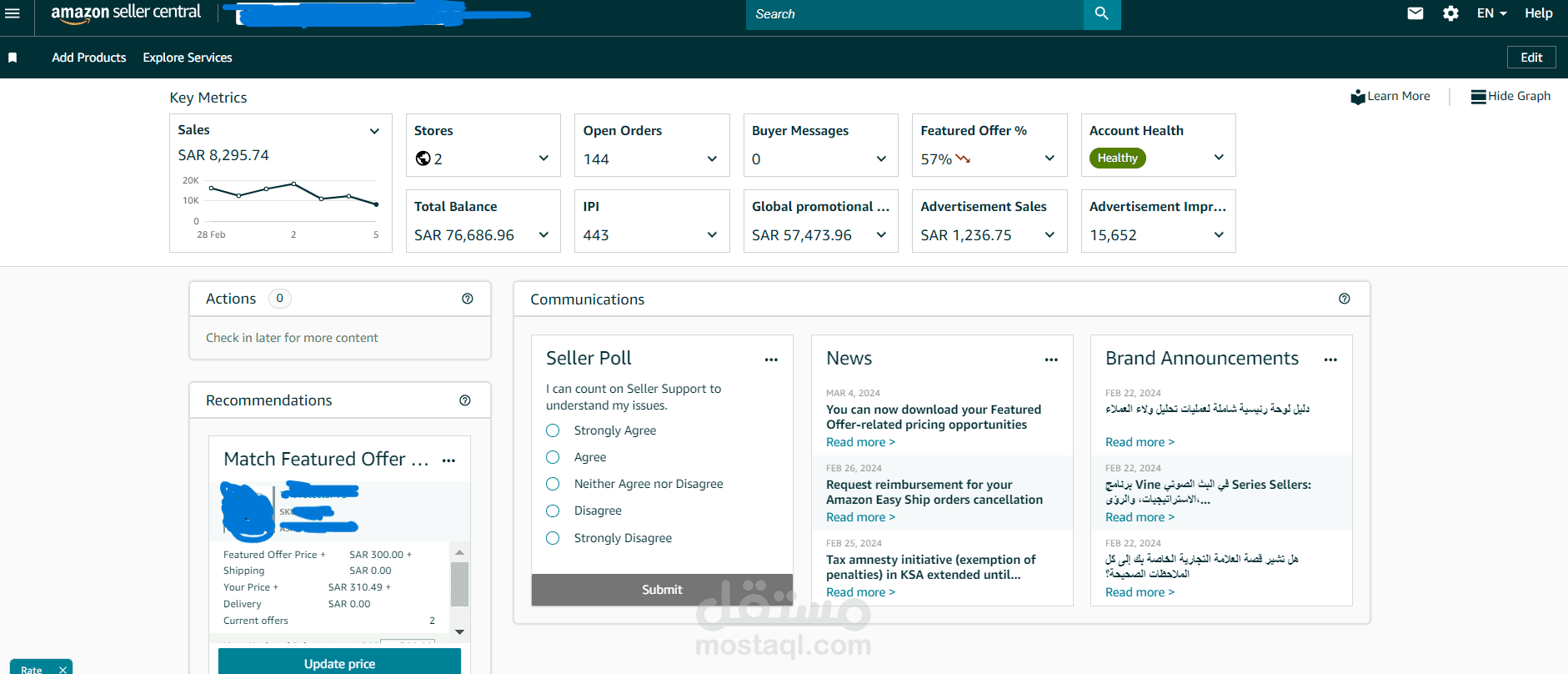Click the Actions count badge showing 0
Screen dimensions: 1568x674
[x=280, y=299]
